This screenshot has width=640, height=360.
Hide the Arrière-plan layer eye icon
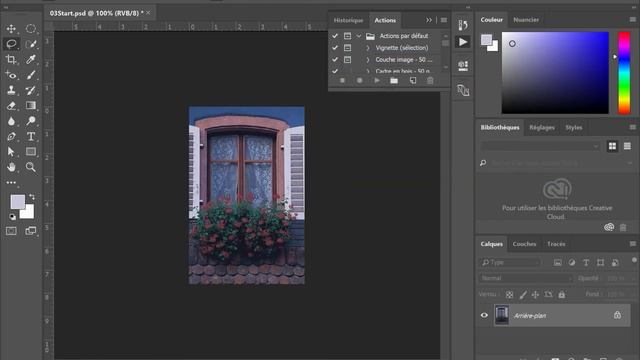pyautogui.click(x=484, y=315)
